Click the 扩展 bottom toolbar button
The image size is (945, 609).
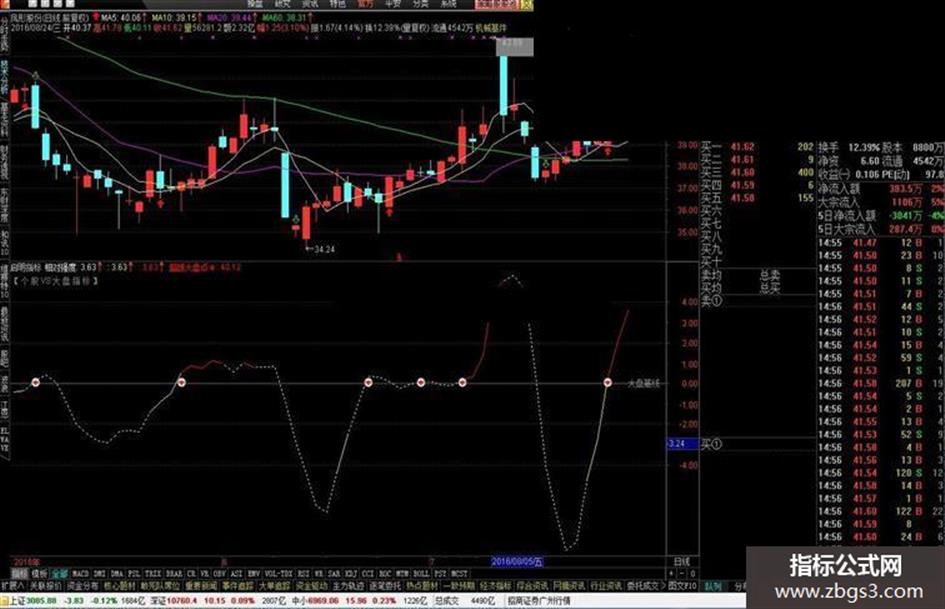tap(13, 585)
